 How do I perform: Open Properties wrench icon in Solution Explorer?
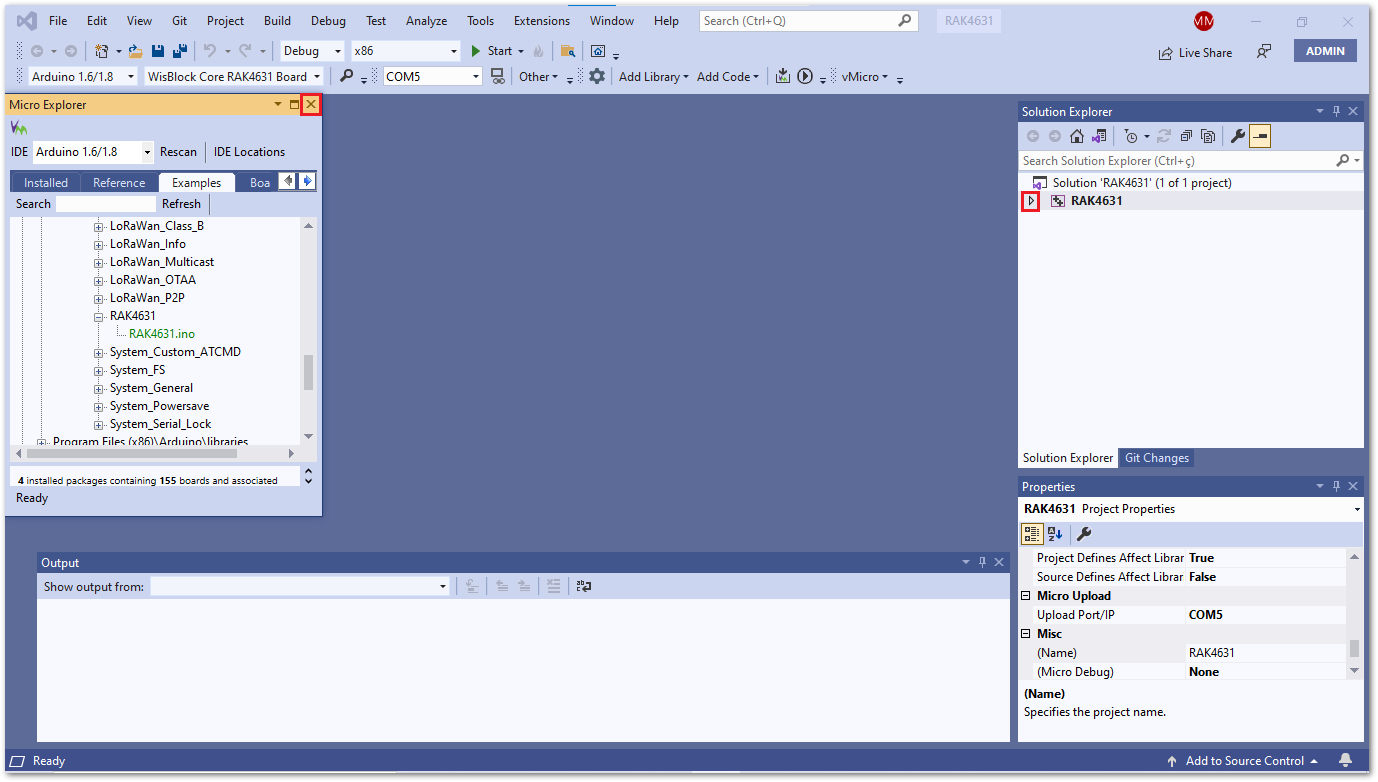pyautogui.click(x=1237, y=137)
